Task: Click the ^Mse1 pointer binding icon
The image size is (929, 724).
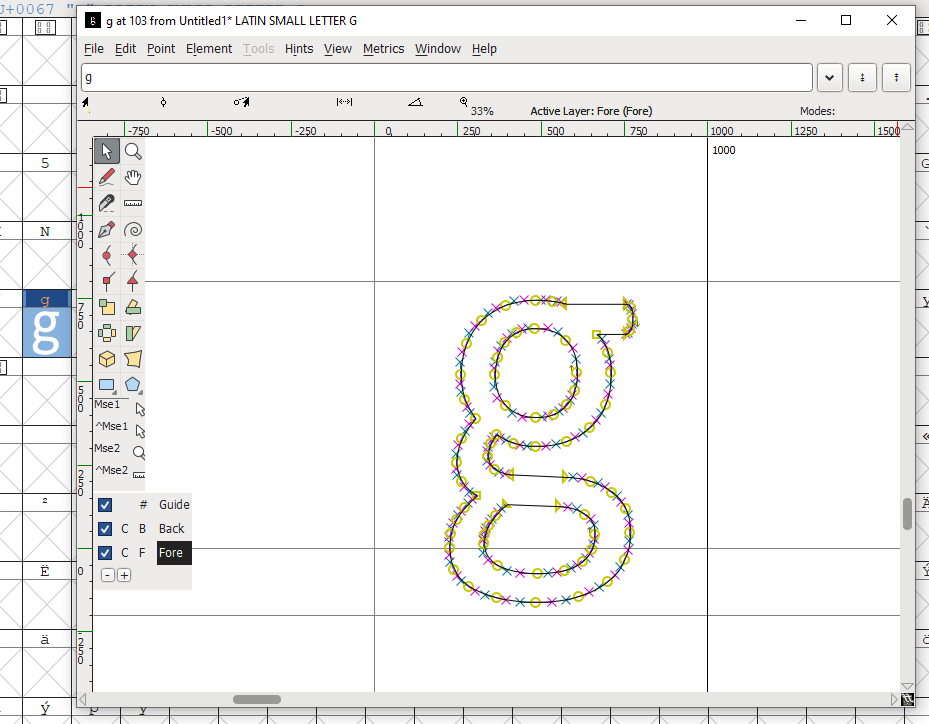Action: [x=140, y=431]
